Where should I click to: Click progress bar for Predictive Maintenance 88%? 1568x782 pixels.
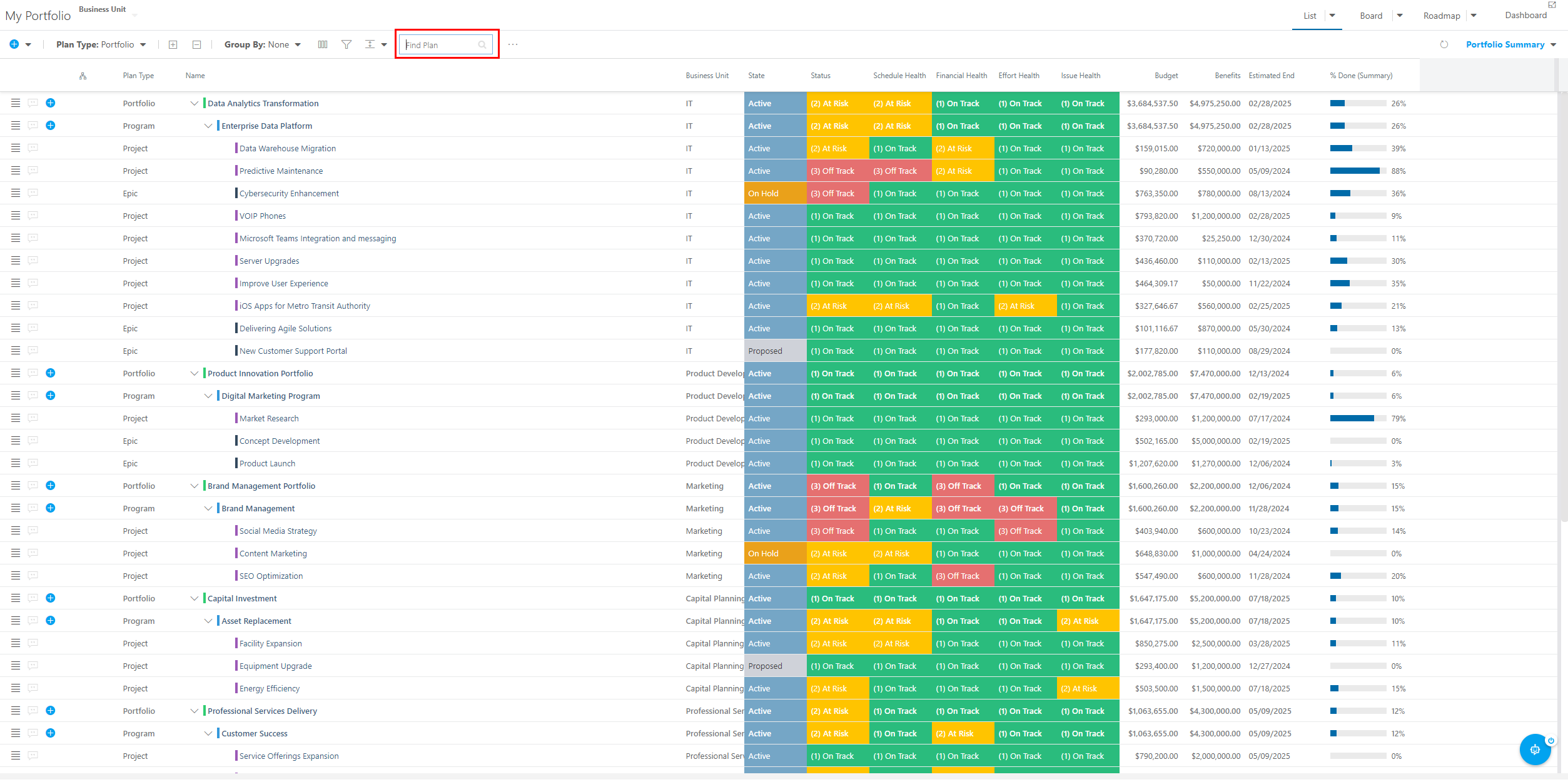[x=1358, y=171]
